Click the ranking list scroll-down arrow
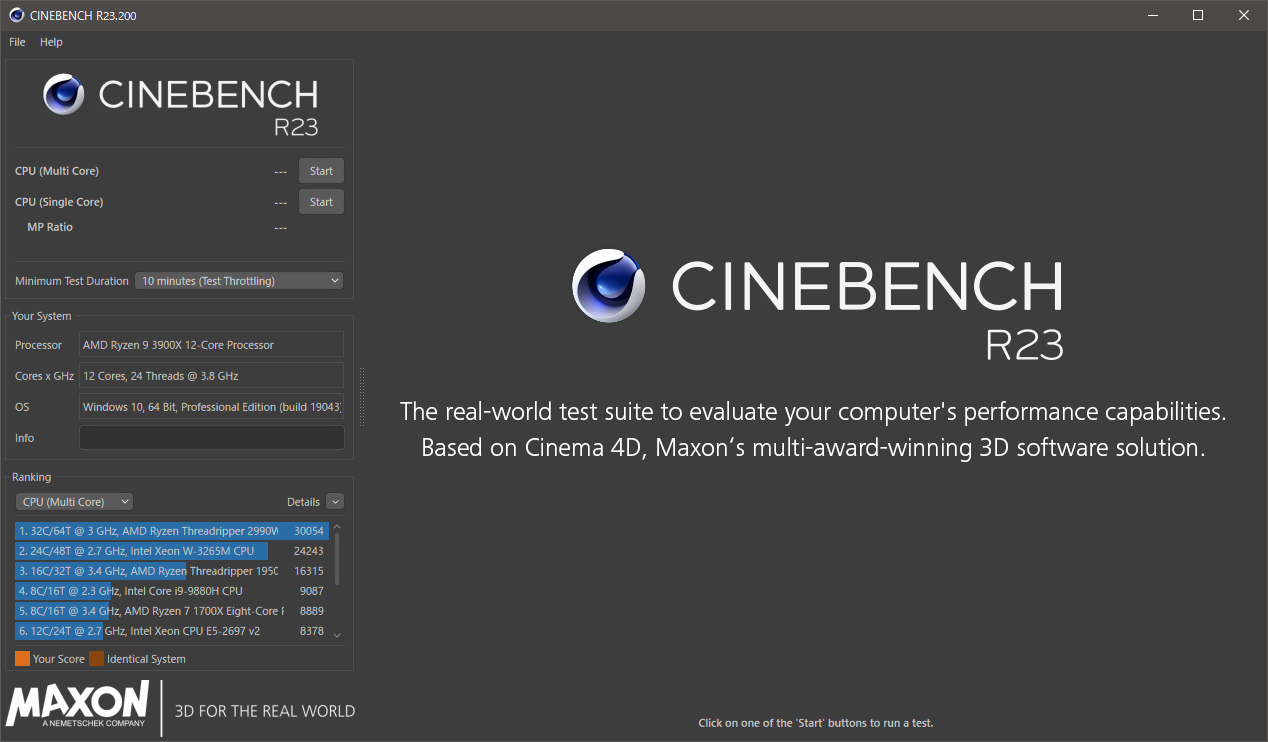1268x742 pixels. coord(337,635)
